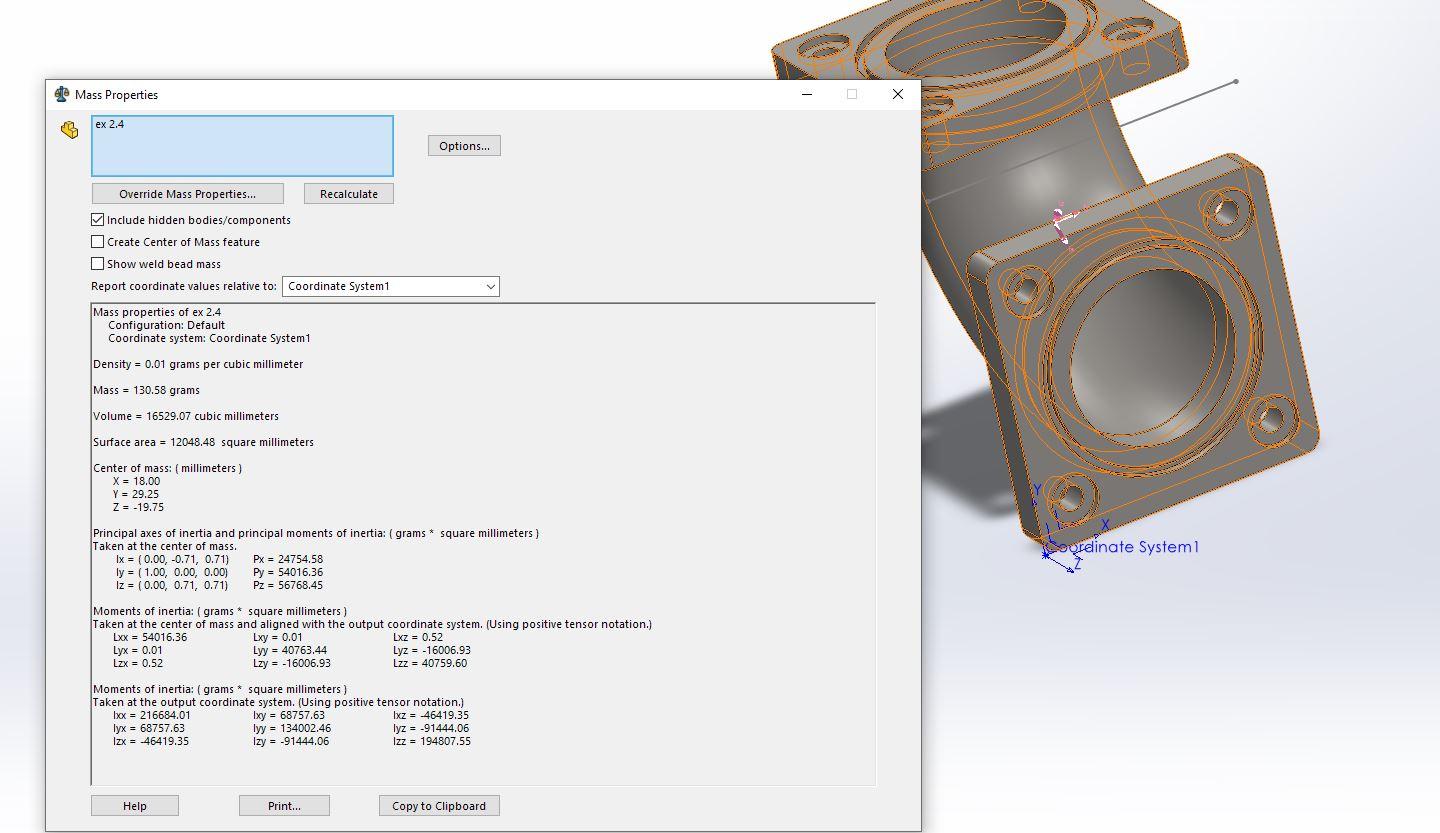
Task: Toggle Show weld bead mass checkbox
Action: pos(97,264)
